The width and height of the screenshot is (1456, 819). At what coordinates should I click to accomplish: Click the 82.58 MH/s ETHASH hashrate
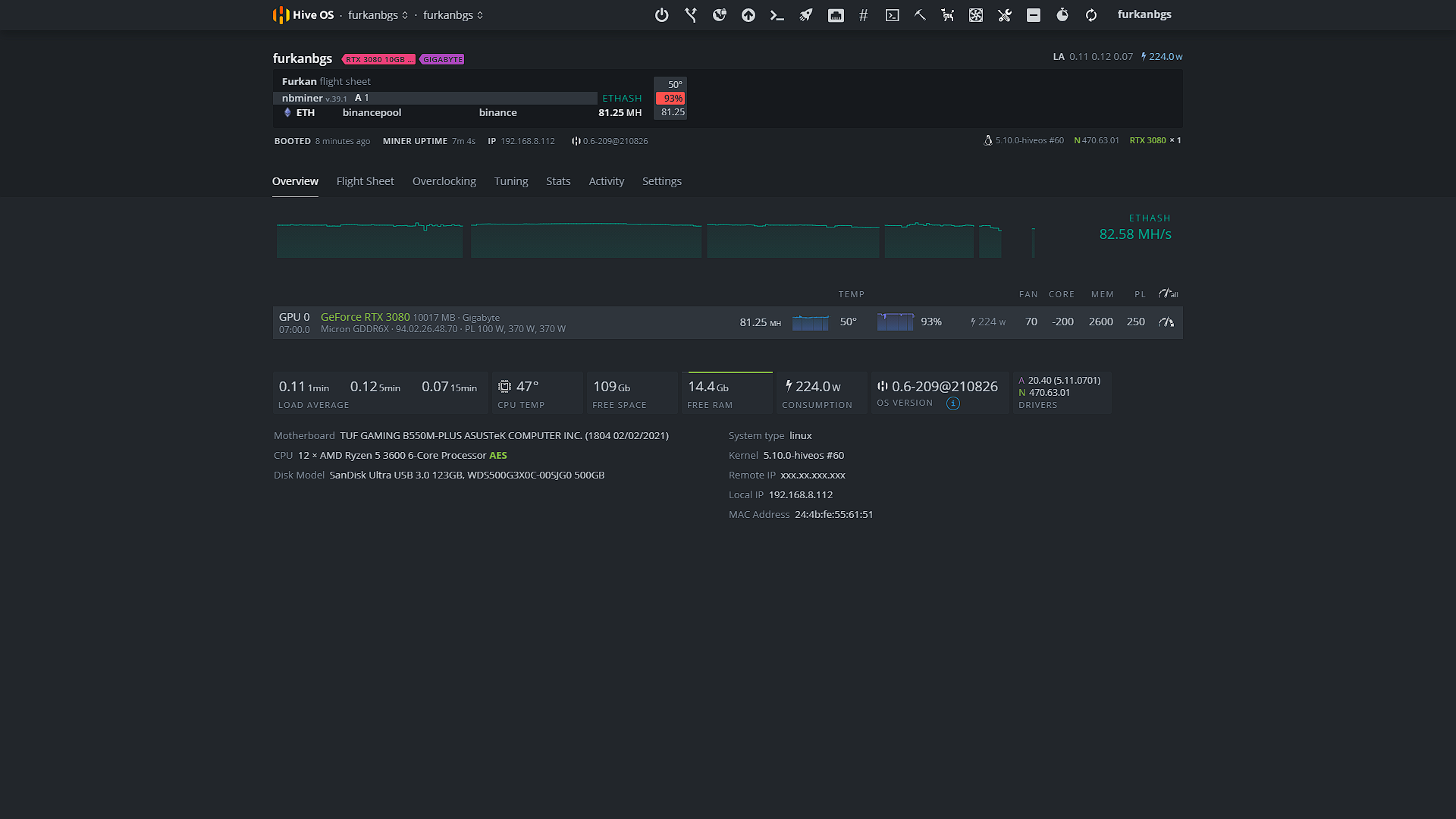[1135, 234]
